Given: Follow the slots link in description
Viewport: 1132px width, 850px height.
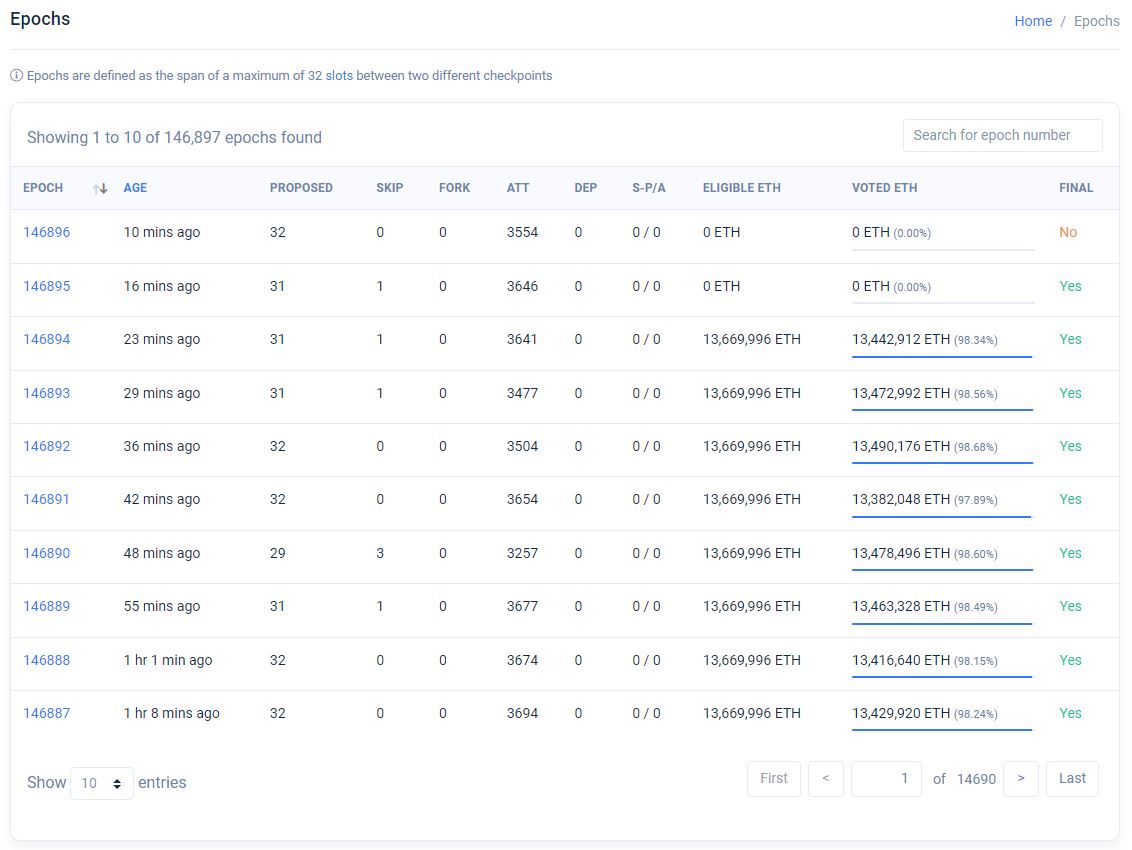Looking at the screenshot, I should pos(339,76).
